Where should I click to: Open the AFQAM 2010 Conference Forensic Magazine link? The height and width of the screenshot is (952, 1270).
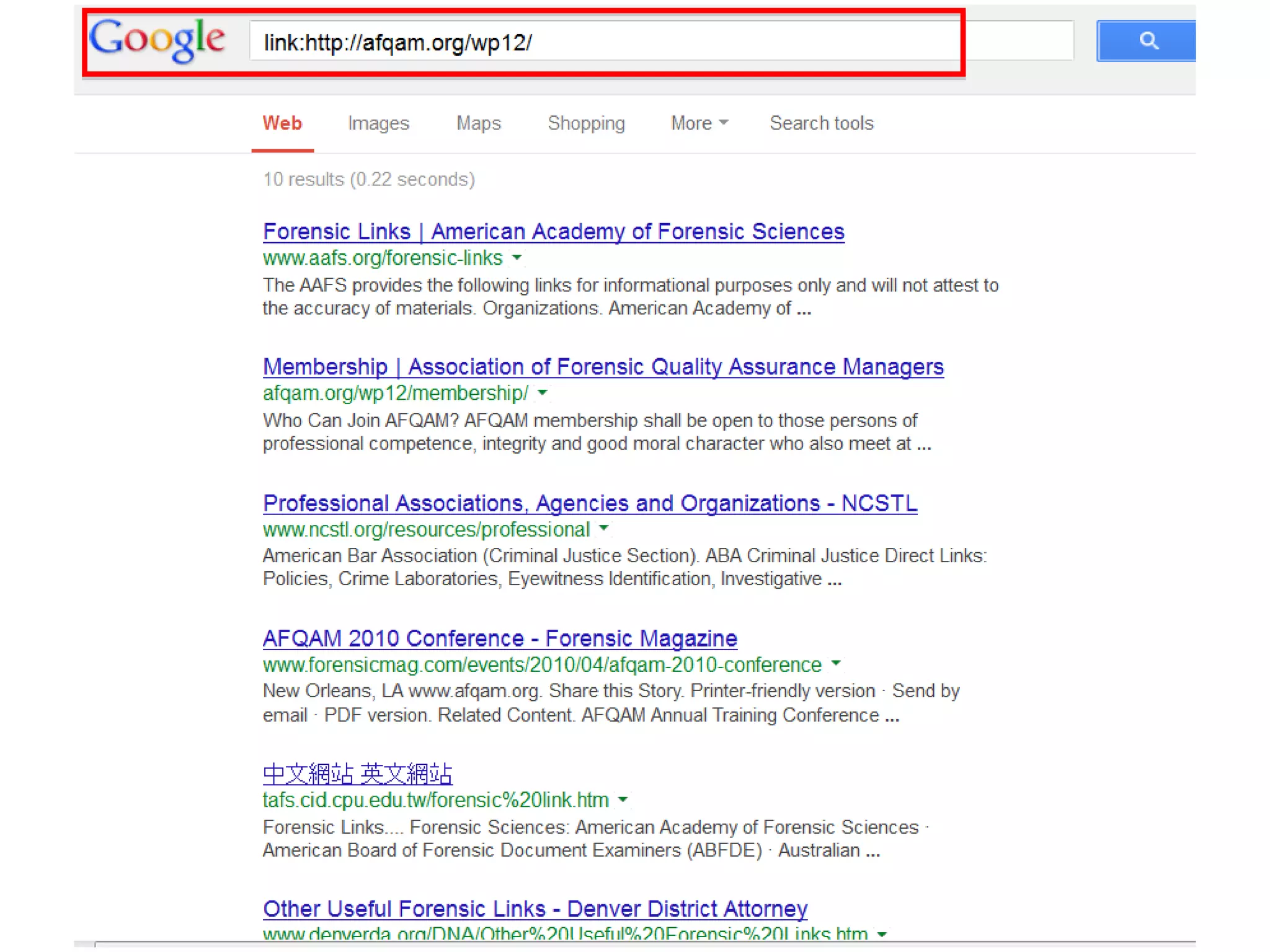500,638
